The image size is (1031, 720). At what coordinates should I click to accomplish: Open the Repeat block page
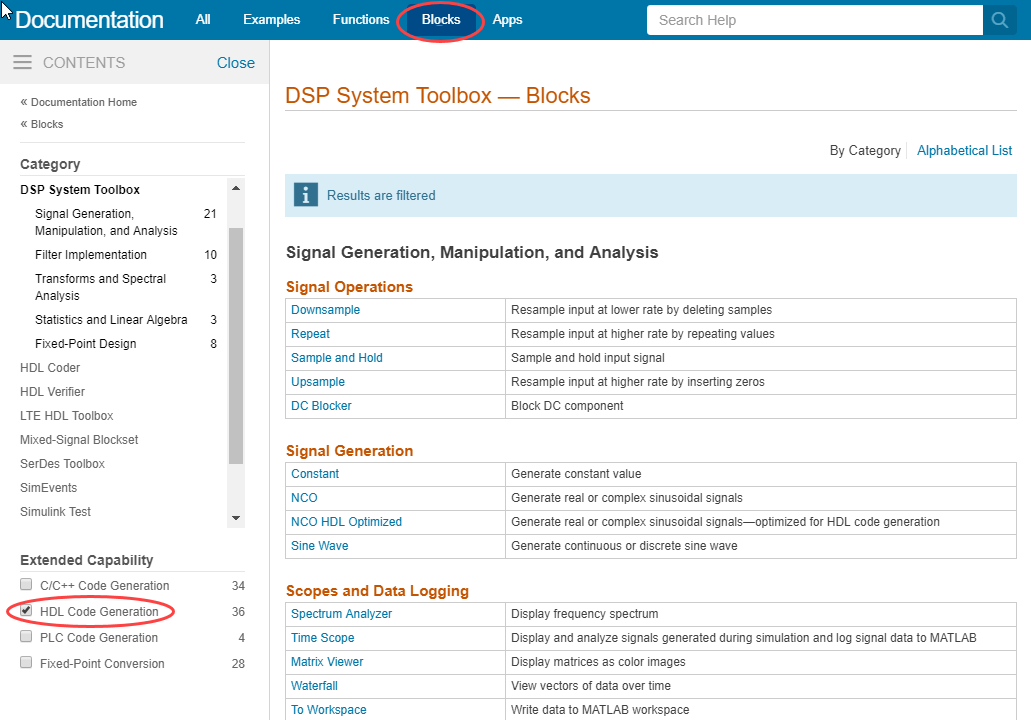click(x=310, y=334)
